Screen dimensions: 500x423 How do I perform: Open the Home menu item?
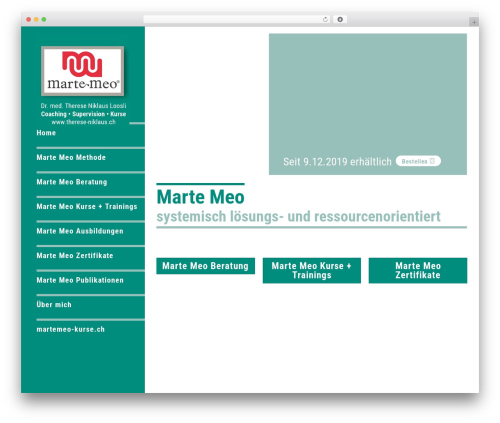pyautogui.click(x=46, y=133)
